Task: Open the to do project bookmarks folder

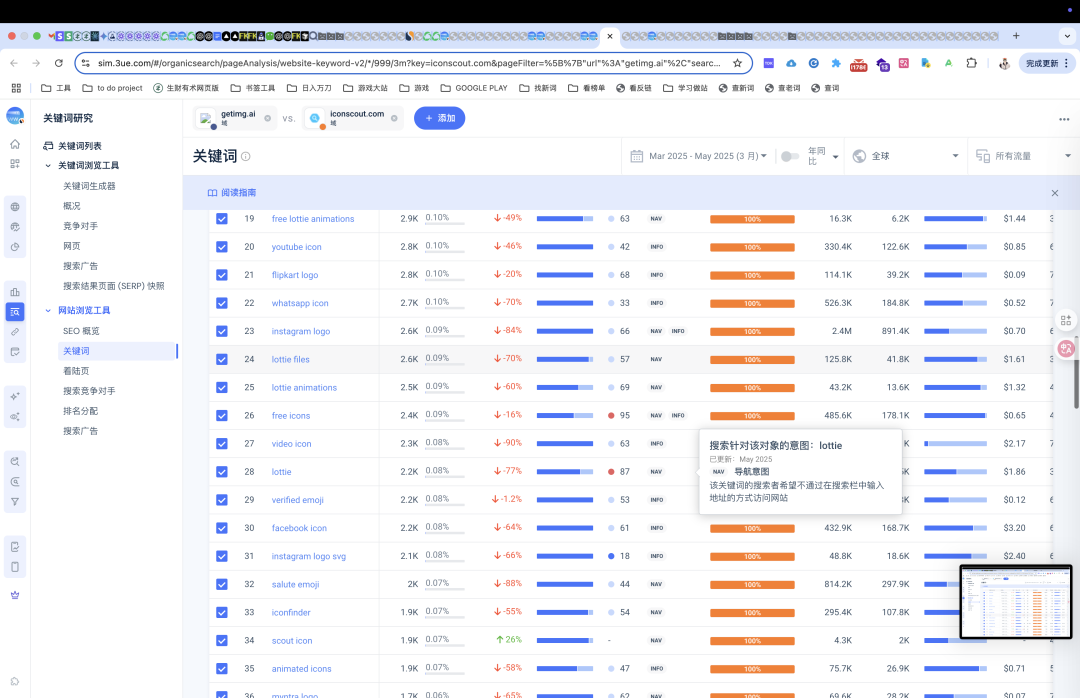Action: point(112,88)
